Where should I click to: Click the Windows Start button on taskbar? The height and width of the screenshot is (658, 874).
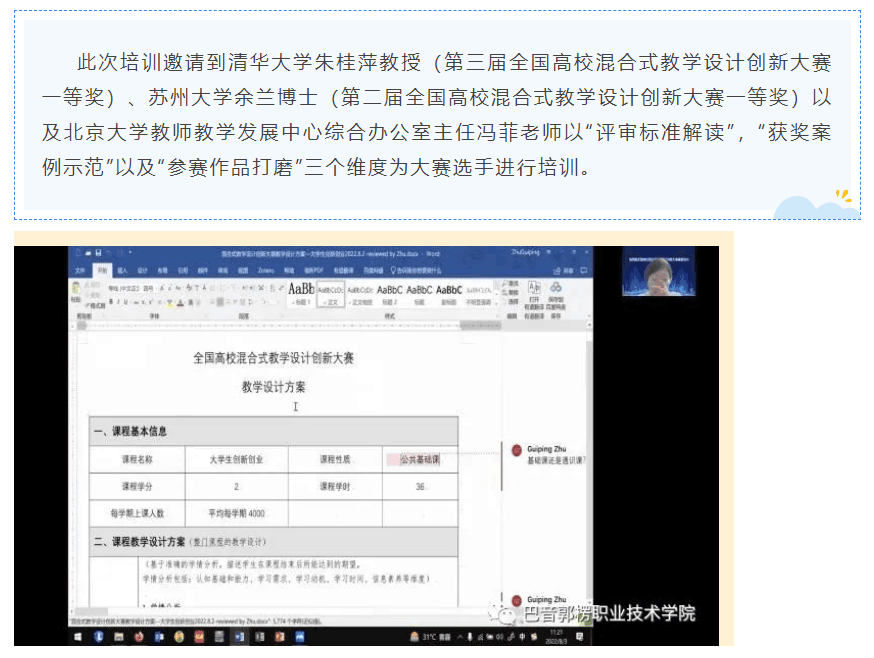coord(77,636)
